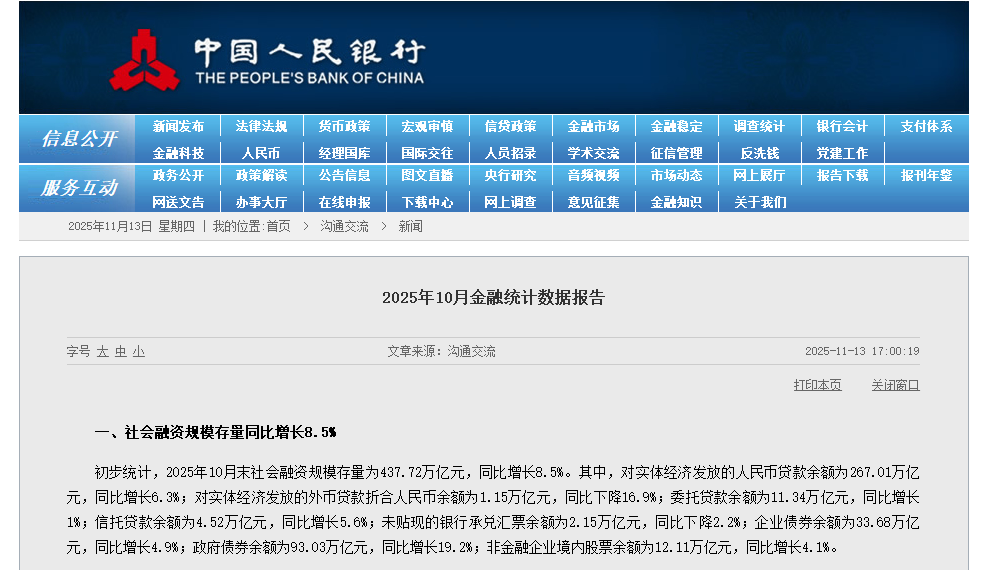Viewport: 987px width, 570px height.
Task: Go to 调查统计 page
Action: click(759, 126)
